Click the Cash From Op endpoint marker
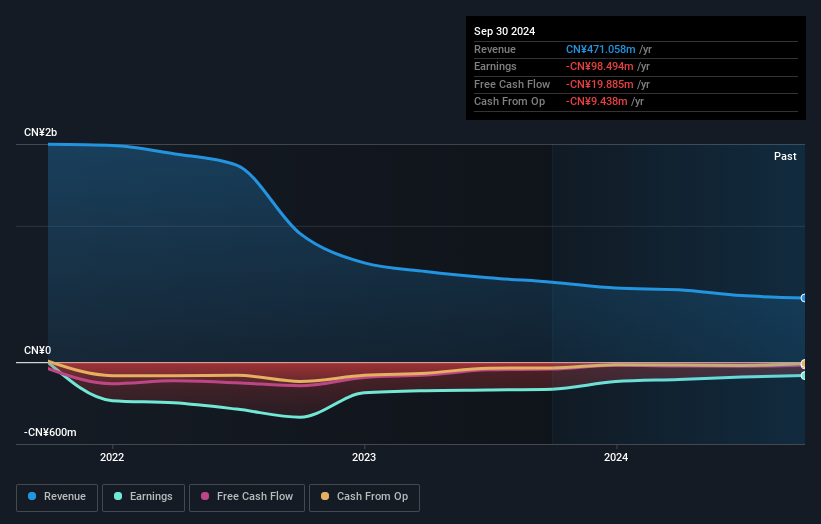Image resolution: width=821 pixels, height=524 pixels. 804,363
